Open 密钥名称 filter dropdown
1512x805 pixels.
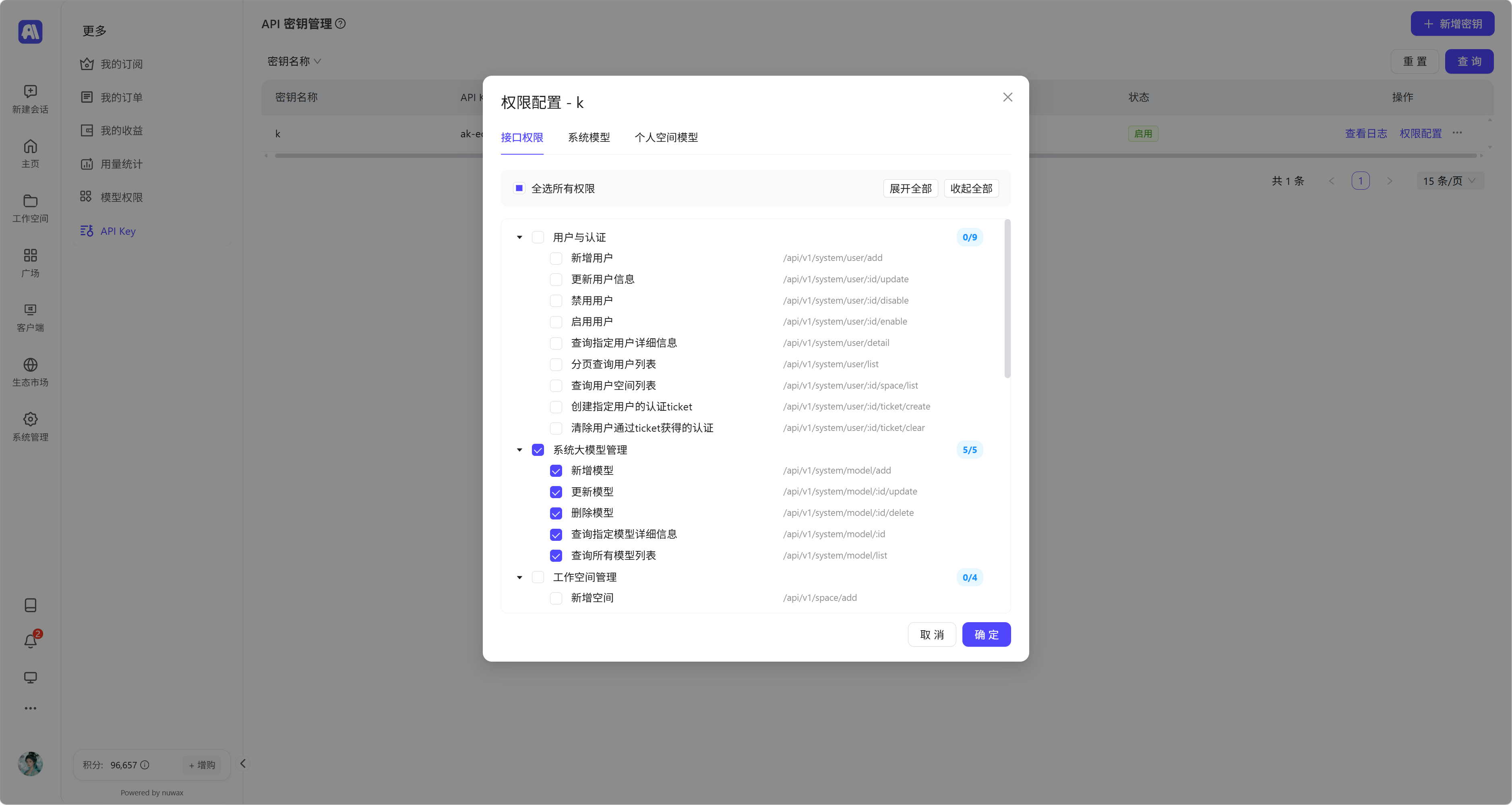[x=294, y=61]
